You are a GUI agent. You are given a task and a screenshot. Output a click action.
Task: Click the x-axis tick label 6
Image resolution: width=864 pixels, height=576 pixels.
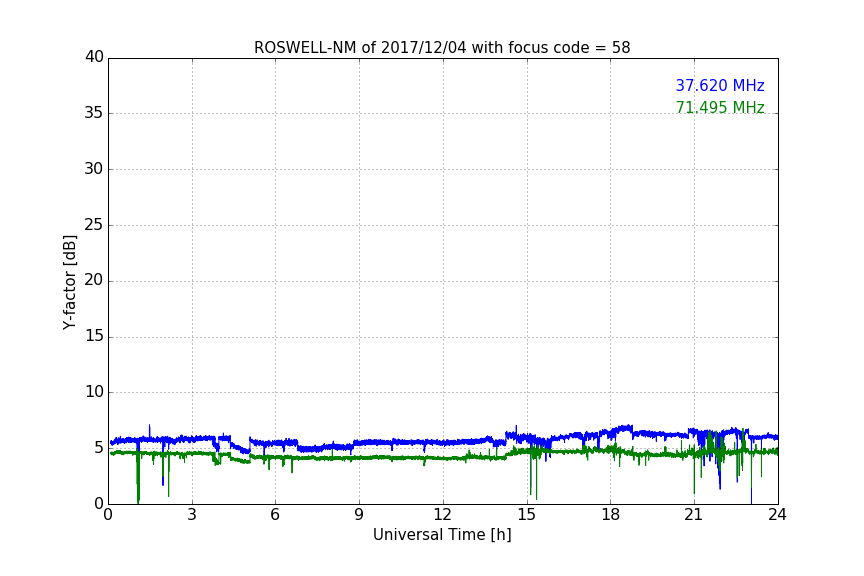click(x=275, y=515)
